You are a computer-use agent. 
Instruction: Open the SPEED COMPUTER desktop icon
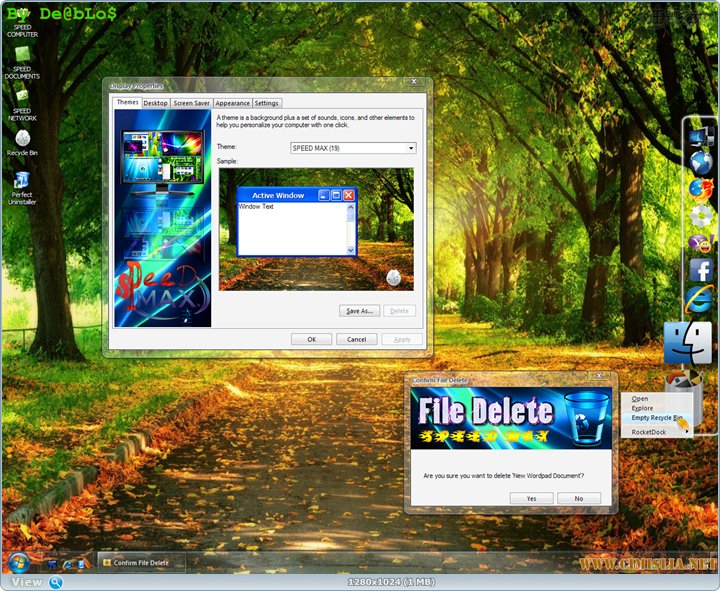coord(22,23)
